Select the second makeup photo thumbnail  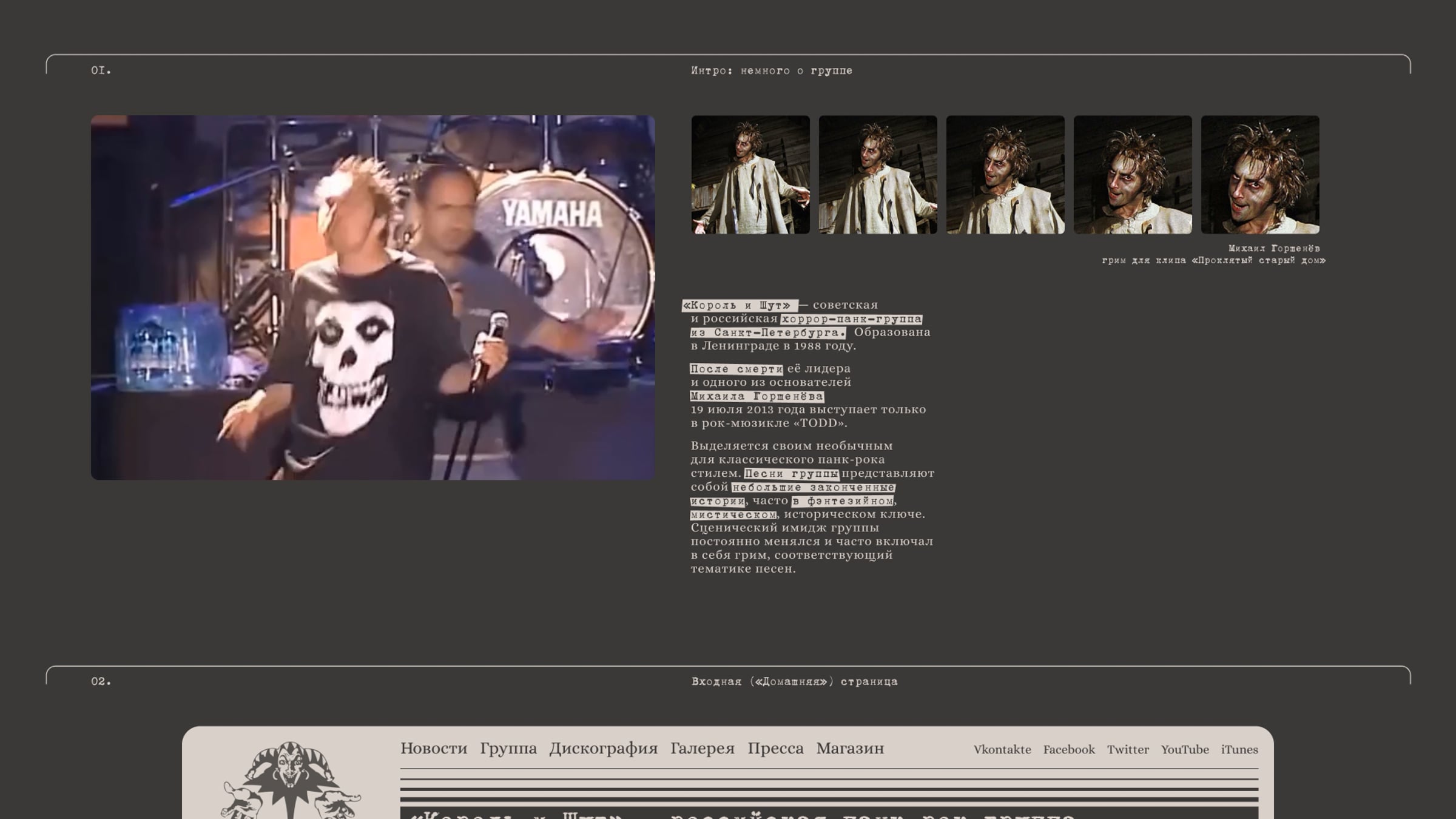[878, 175]
